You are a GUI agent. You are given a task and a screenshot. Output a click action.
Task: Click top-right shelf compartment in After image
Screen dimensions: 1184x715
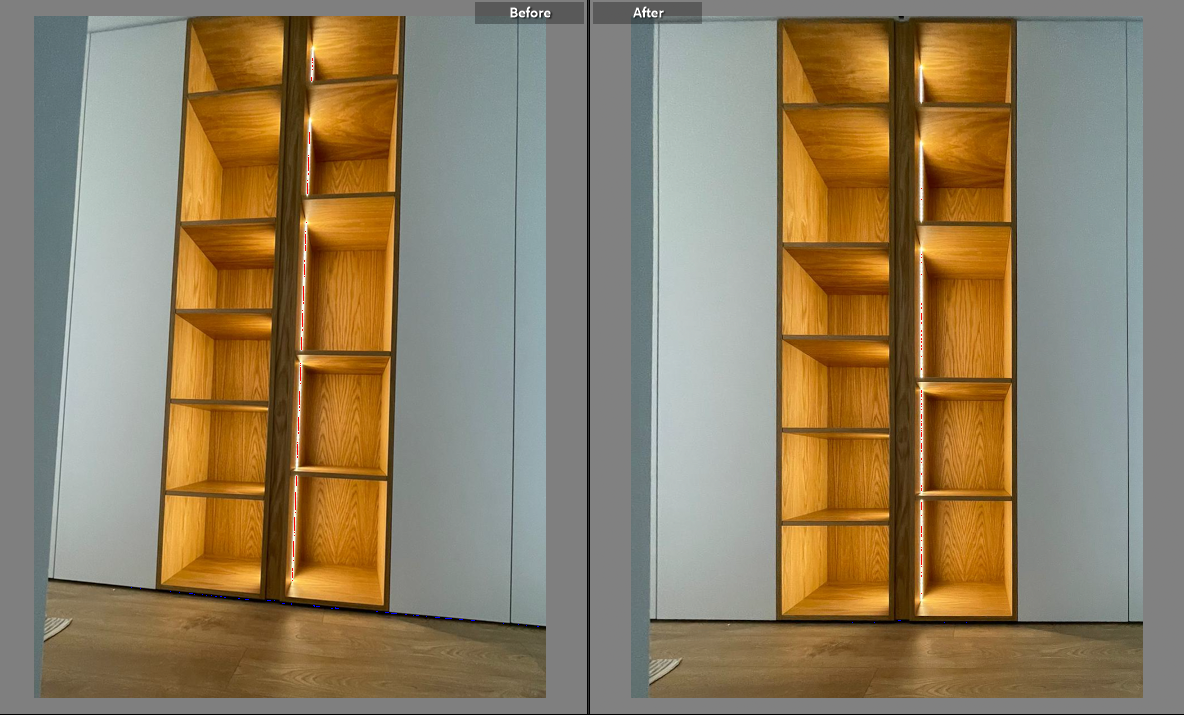click(965, 62)
